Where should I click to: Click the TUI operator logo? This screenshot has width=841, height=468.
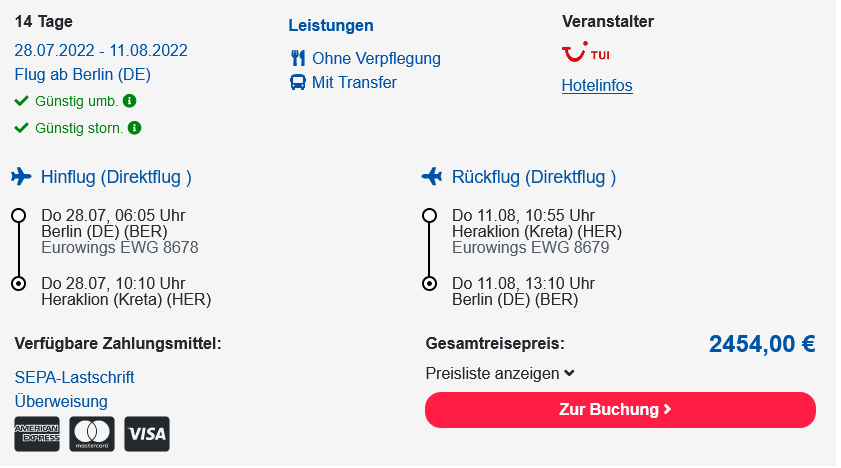[x=586, y=52]
